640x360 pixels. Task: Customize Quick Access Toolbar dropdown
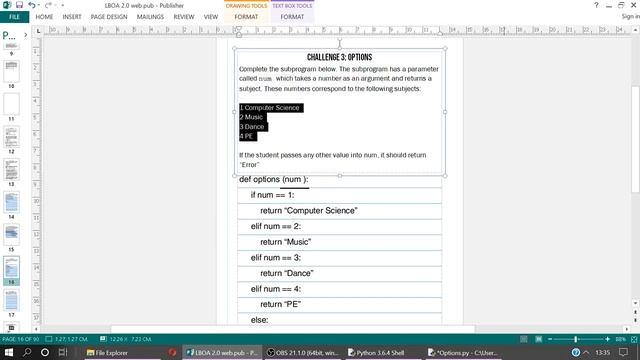[62, 5]
